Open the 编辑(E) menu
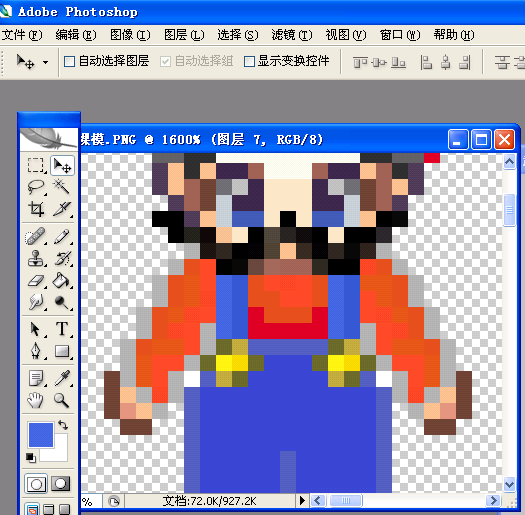This screenshot has height=515, width=525. [x=76, y=35]
